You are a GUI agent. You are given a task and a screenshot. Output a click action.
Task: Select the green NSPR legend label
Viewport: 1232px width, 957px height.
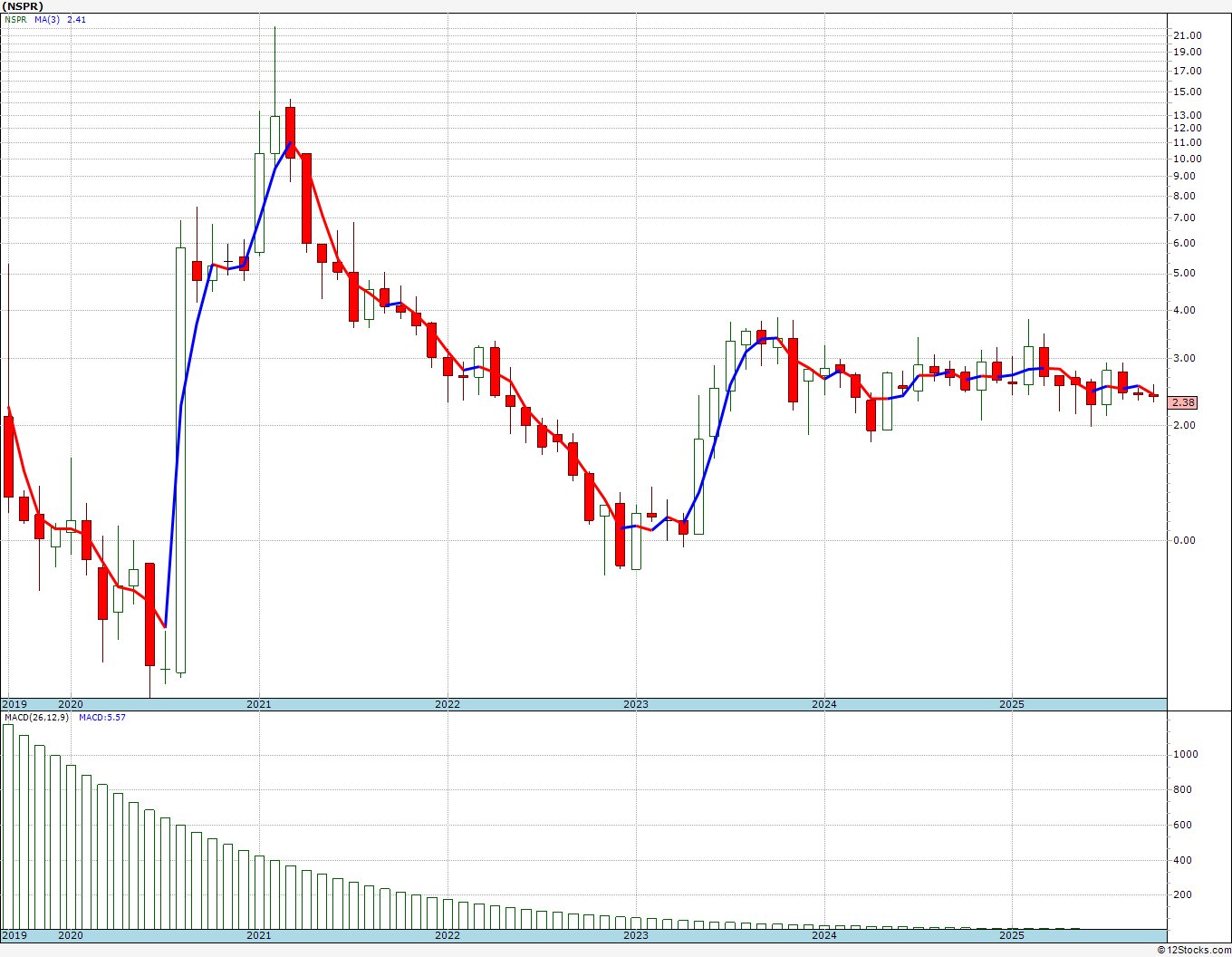(x=14, y=19)
